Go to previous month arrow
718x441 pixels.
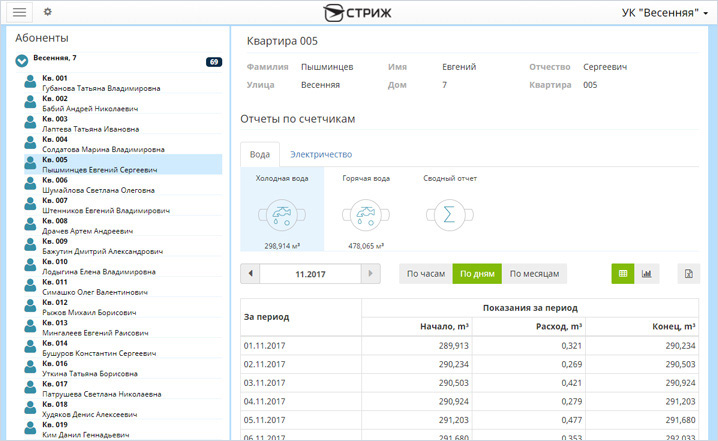(250, 274)
